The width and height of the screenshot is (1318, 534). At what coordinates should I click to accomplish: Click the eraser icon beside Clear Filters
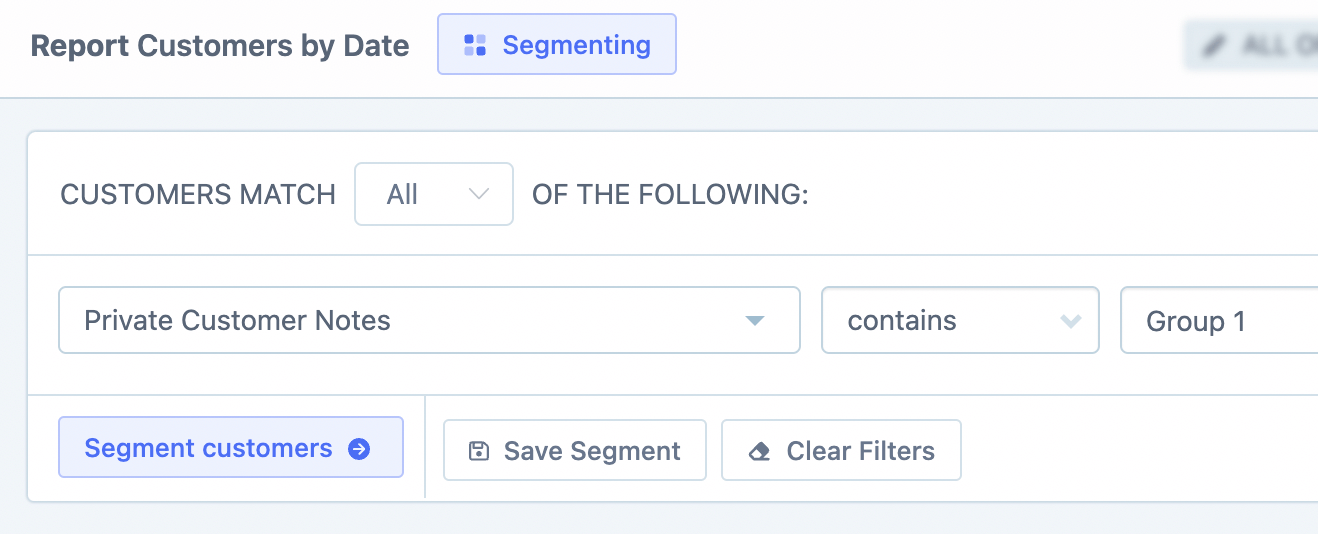760,451
